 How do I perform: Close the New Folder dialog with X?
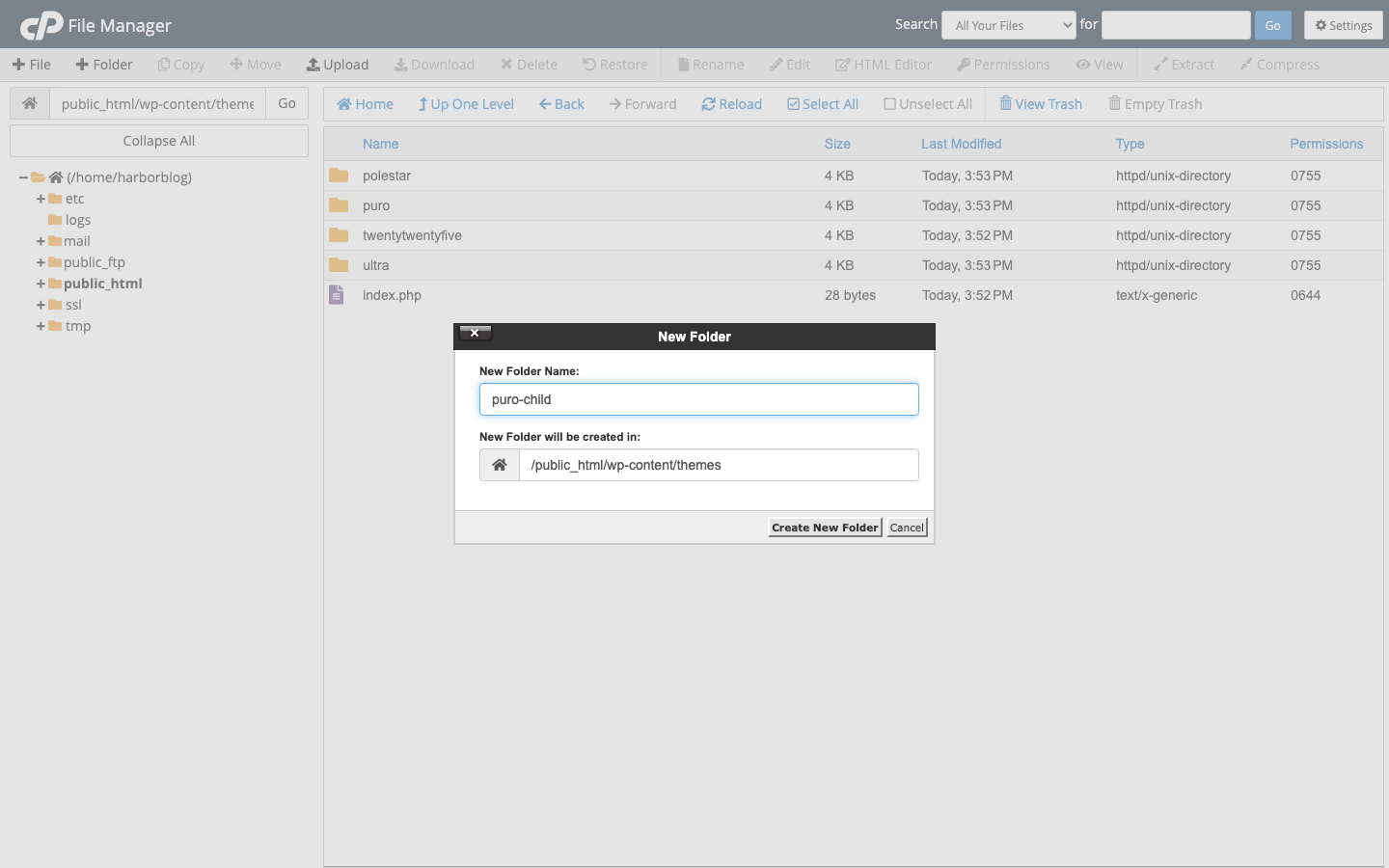(x=475, y=333)
